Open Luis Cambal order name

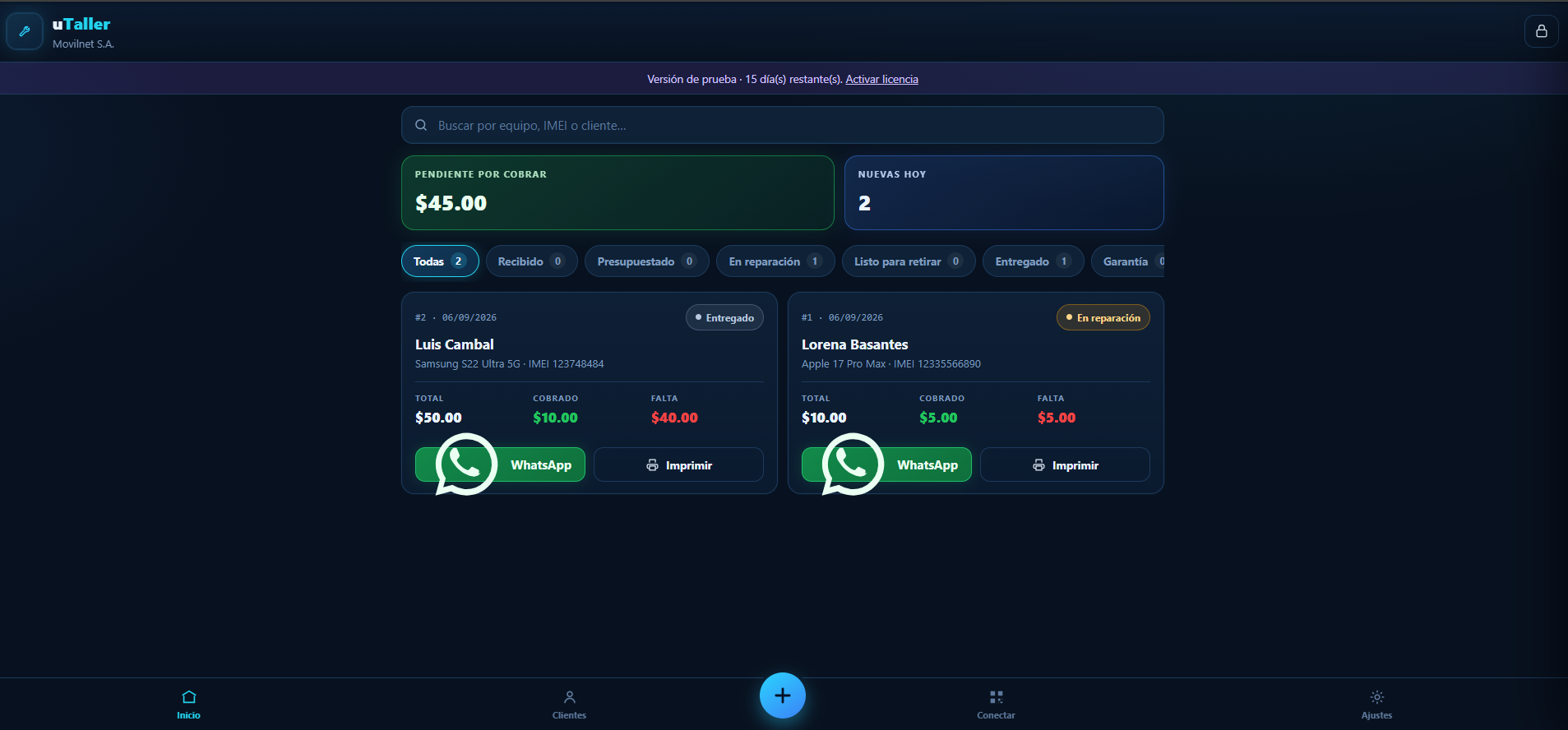click(x=455, y=344)
